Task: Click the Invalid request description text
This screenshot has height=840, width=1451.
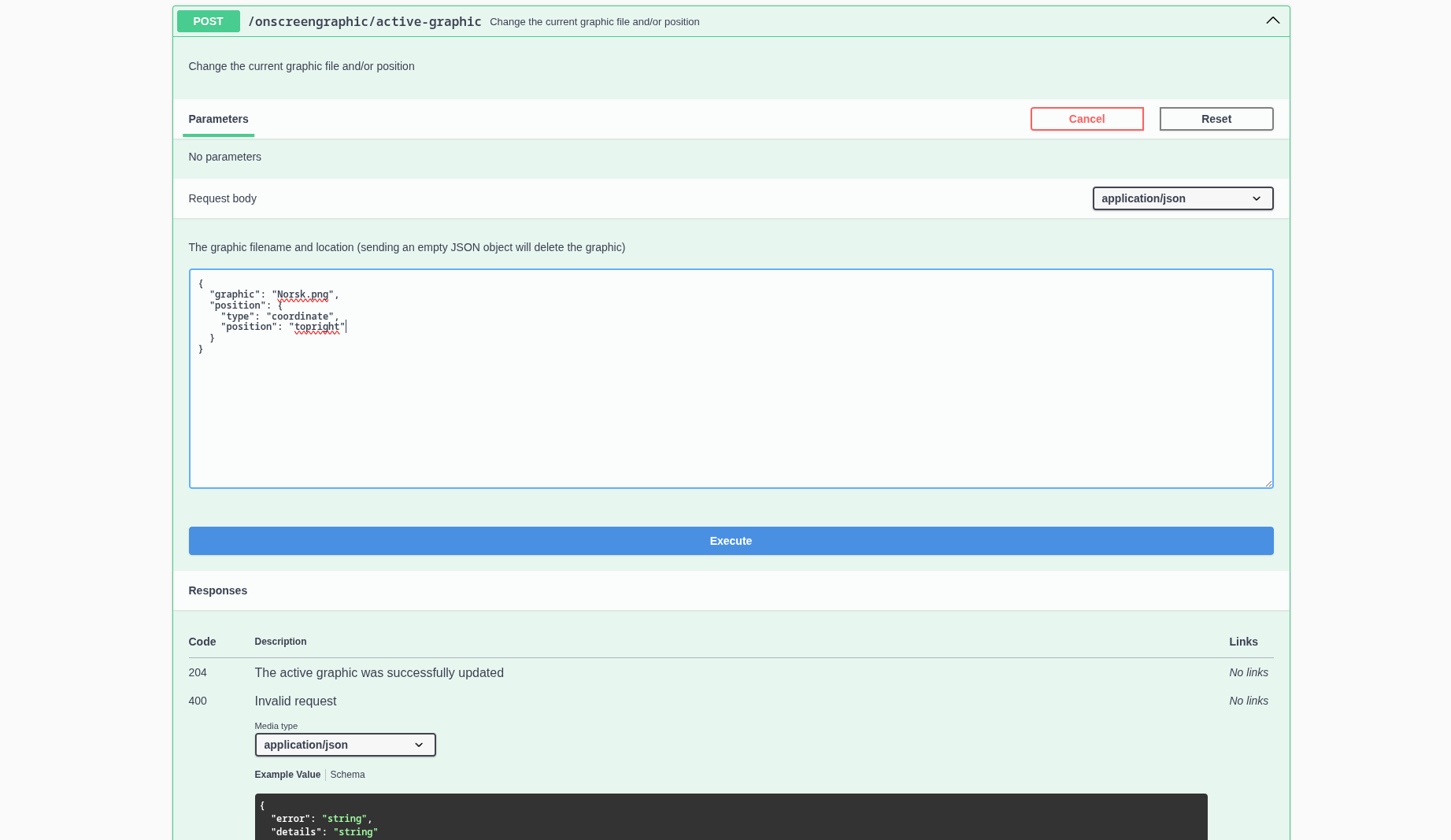Action: click(295, 701)
